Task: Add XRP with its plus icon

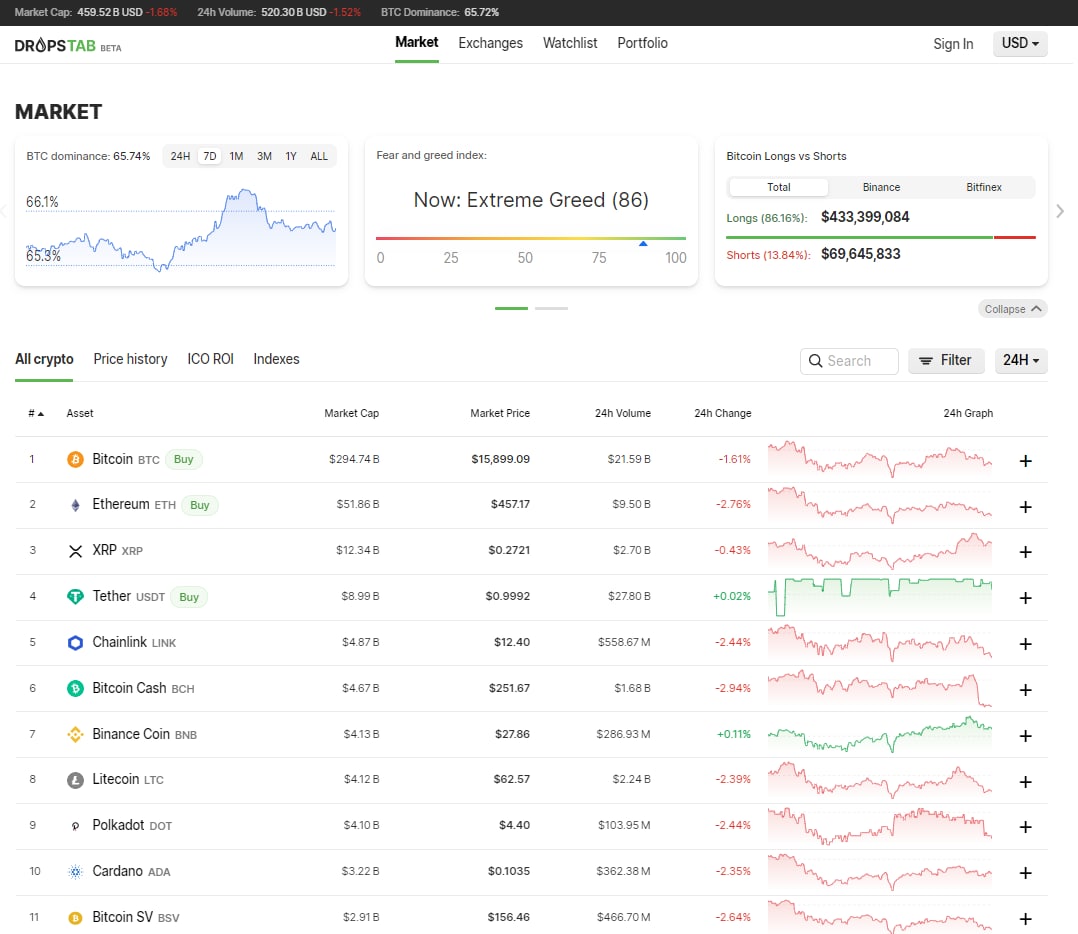Action: [1025, 552]
